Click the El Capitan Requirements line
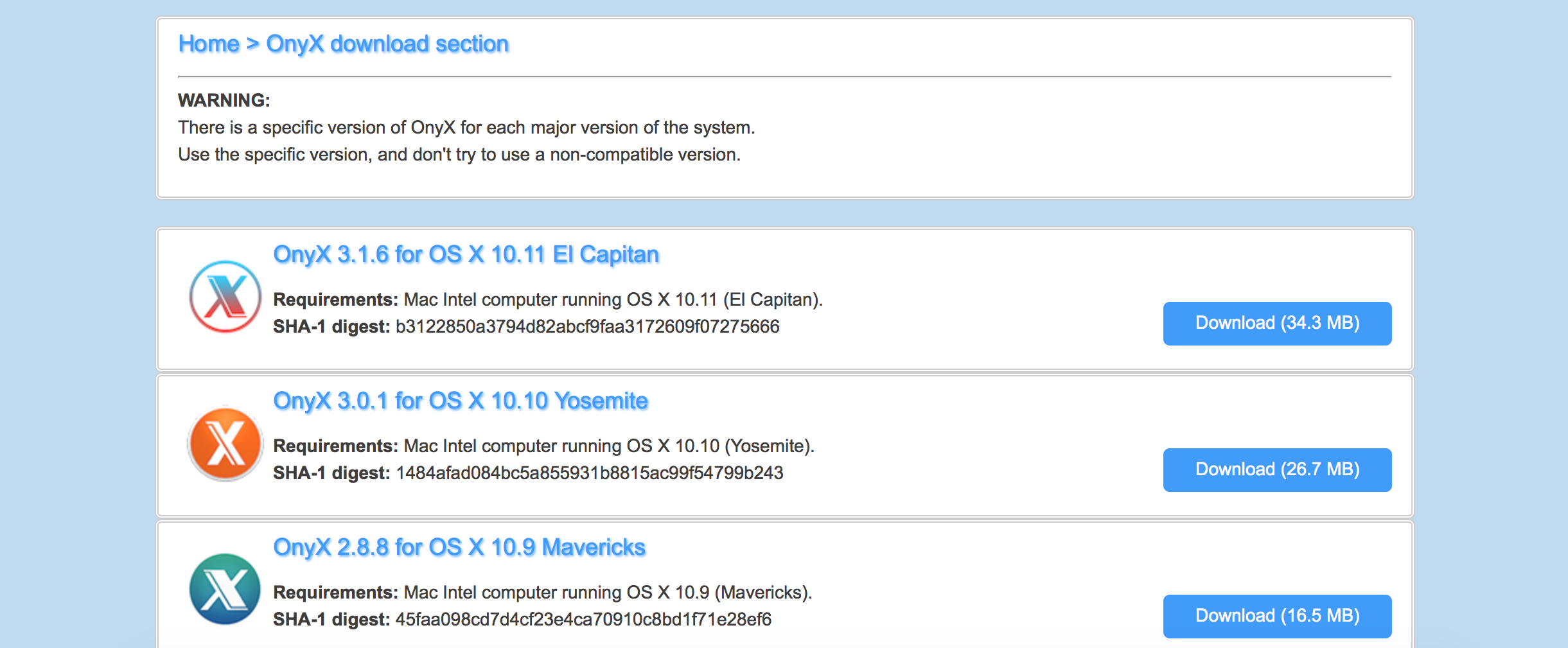1568x648 pixels. [x=548, y=299]
